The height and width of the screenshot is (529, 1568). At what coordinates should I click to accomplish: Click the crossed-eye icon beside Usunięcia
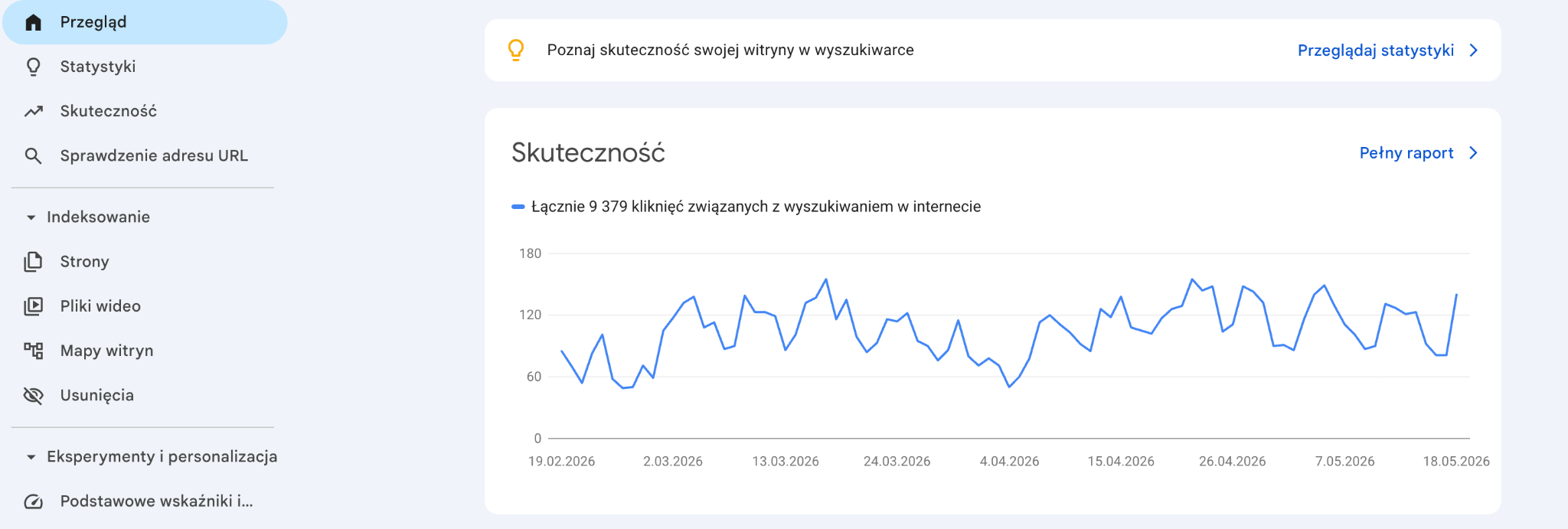pos(33,395)
